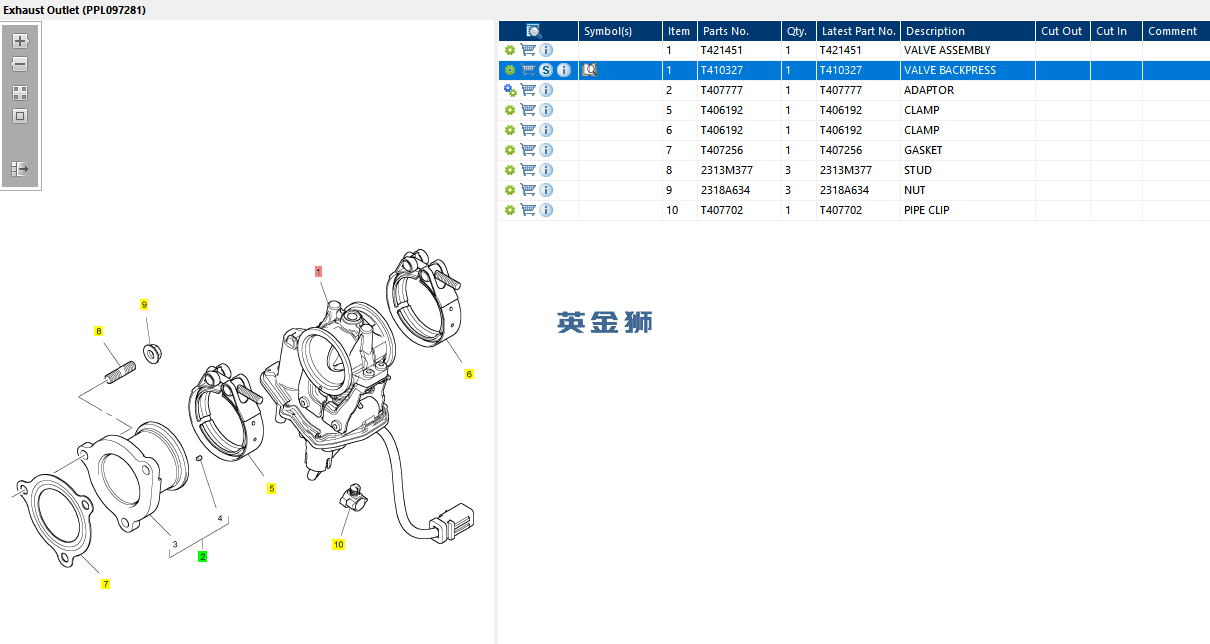Open info for PIPE CLIP row
The height and width of the screenshot is (644, 1210).
coord(546,210)
